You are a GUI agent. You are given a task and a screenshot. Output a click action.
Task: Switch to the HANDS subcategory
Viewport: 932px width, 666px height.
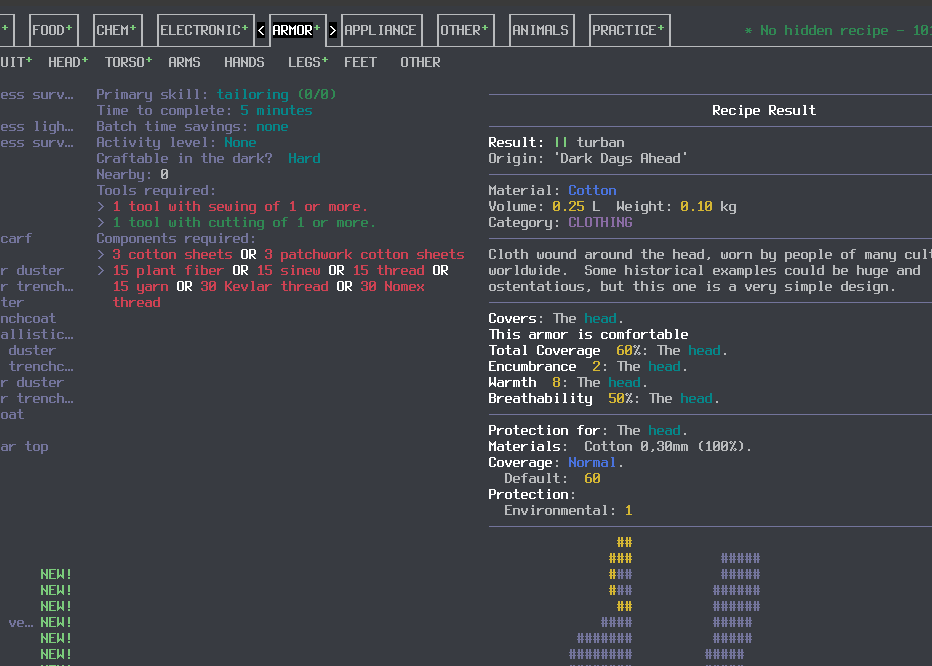(244, 62)
